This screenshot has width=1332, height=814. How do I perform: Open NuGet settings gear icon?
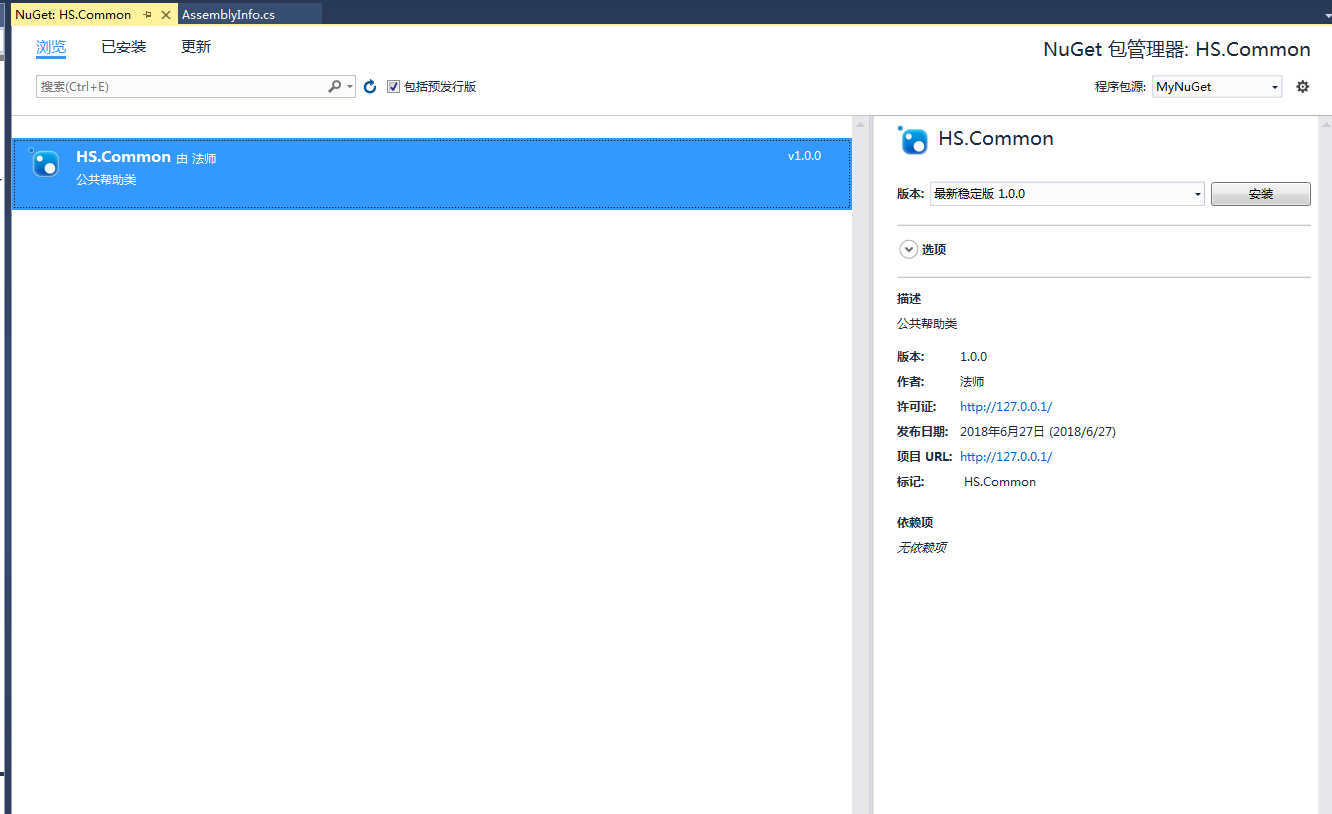(1302, 87)
